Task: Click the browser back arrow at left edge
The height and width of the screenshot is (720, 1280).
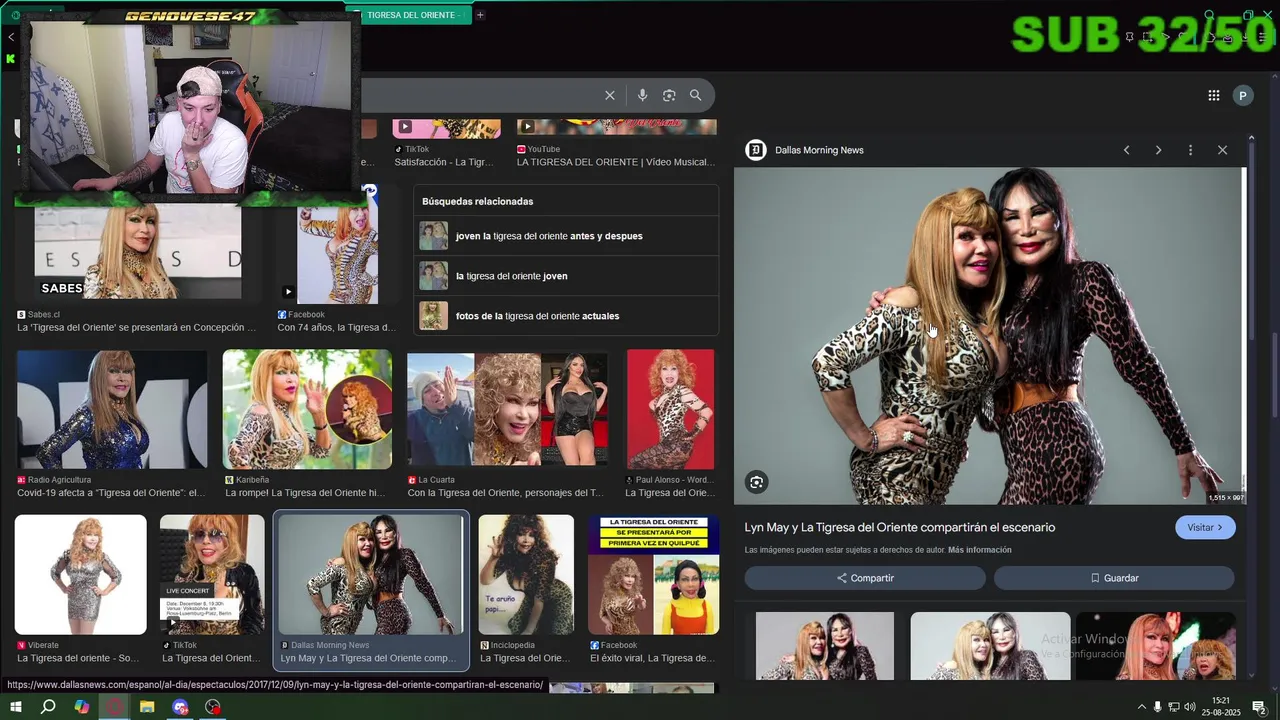Action: coord(10,37)
